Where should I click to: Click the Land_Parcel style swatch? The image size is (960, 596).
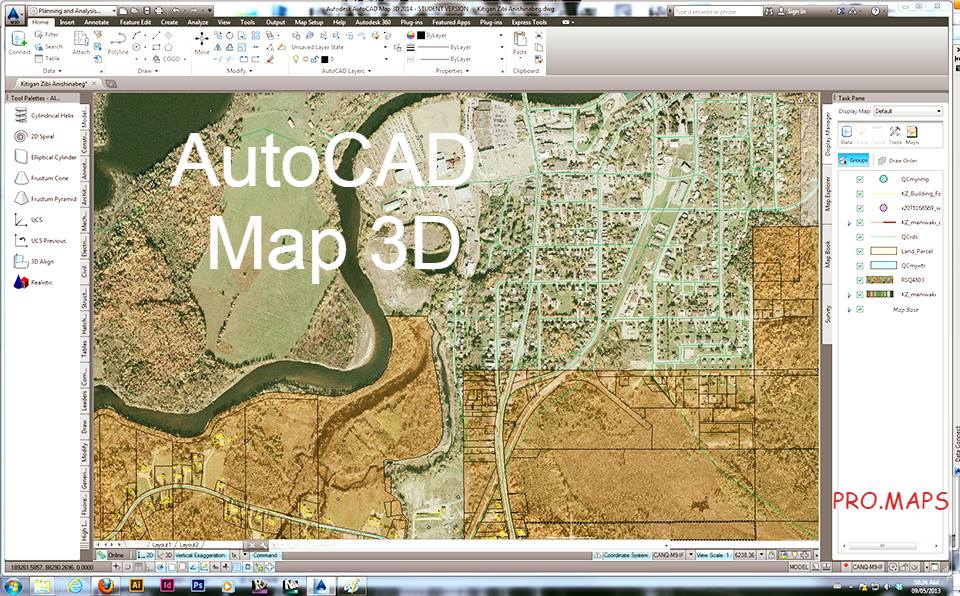point(882,251)
